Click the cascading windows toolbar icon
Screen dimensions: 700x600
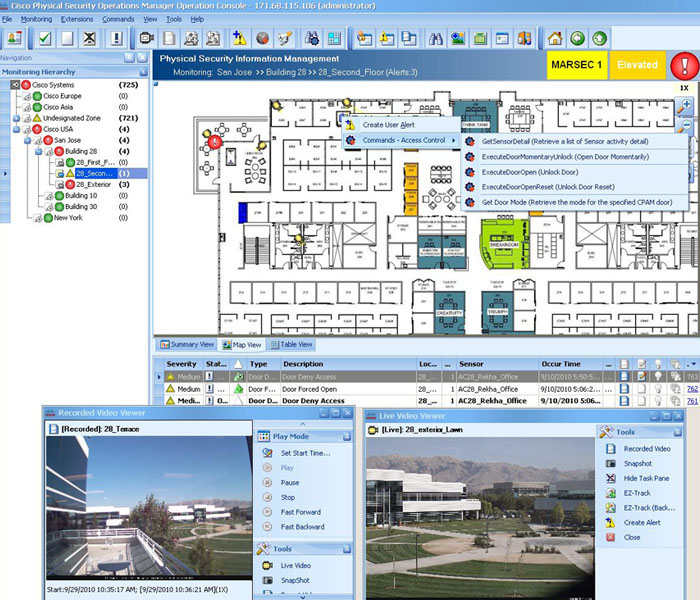click(408, 38)
